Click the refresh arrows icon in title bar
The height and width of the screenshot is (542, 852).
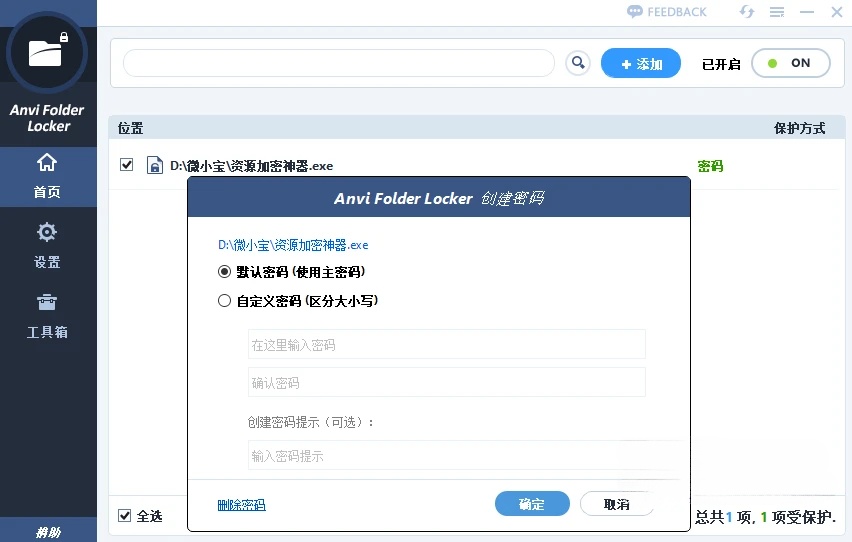click(x=747, y=11)
